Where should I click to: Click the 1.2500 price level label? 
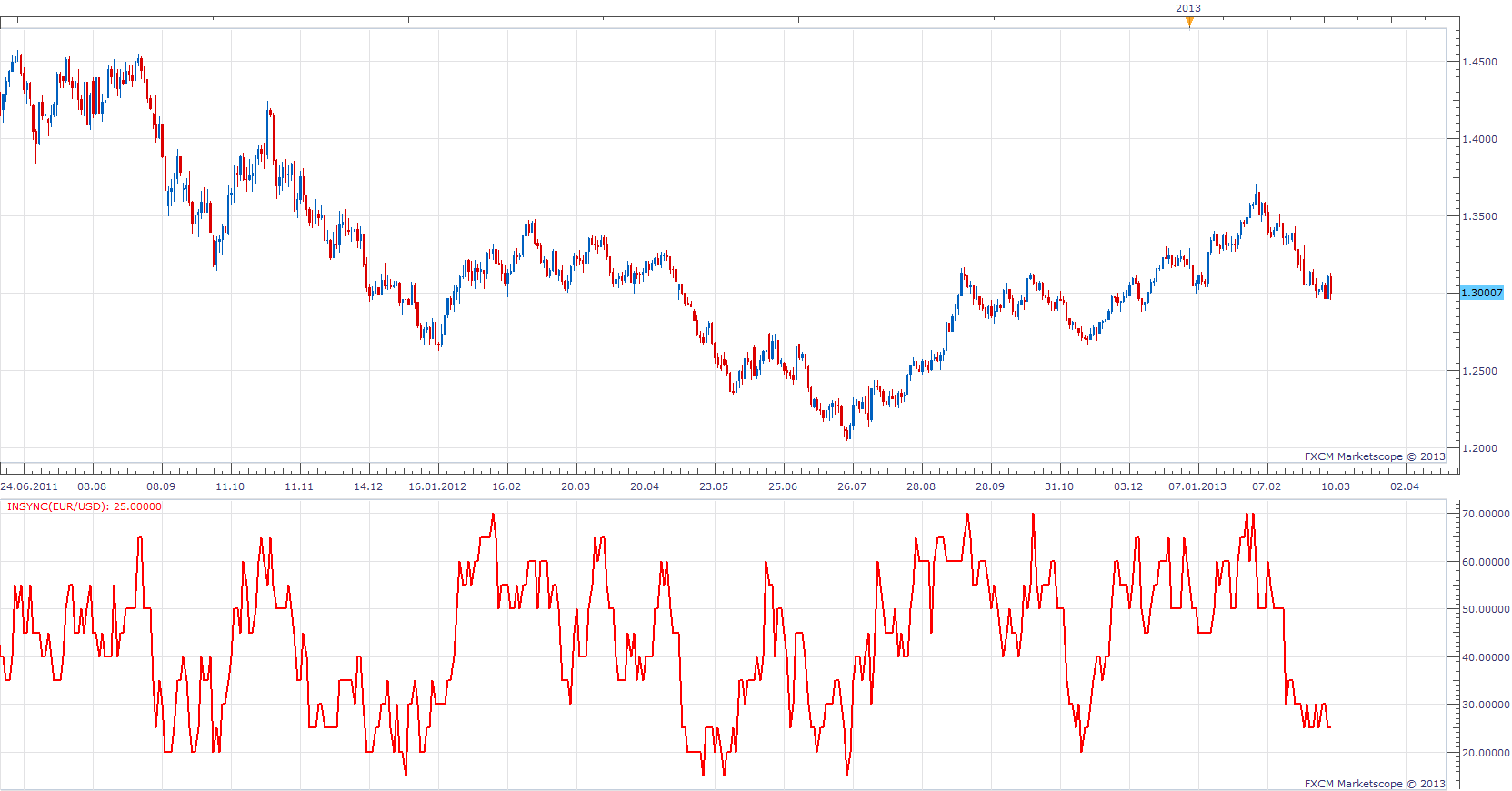(1479, 371)
